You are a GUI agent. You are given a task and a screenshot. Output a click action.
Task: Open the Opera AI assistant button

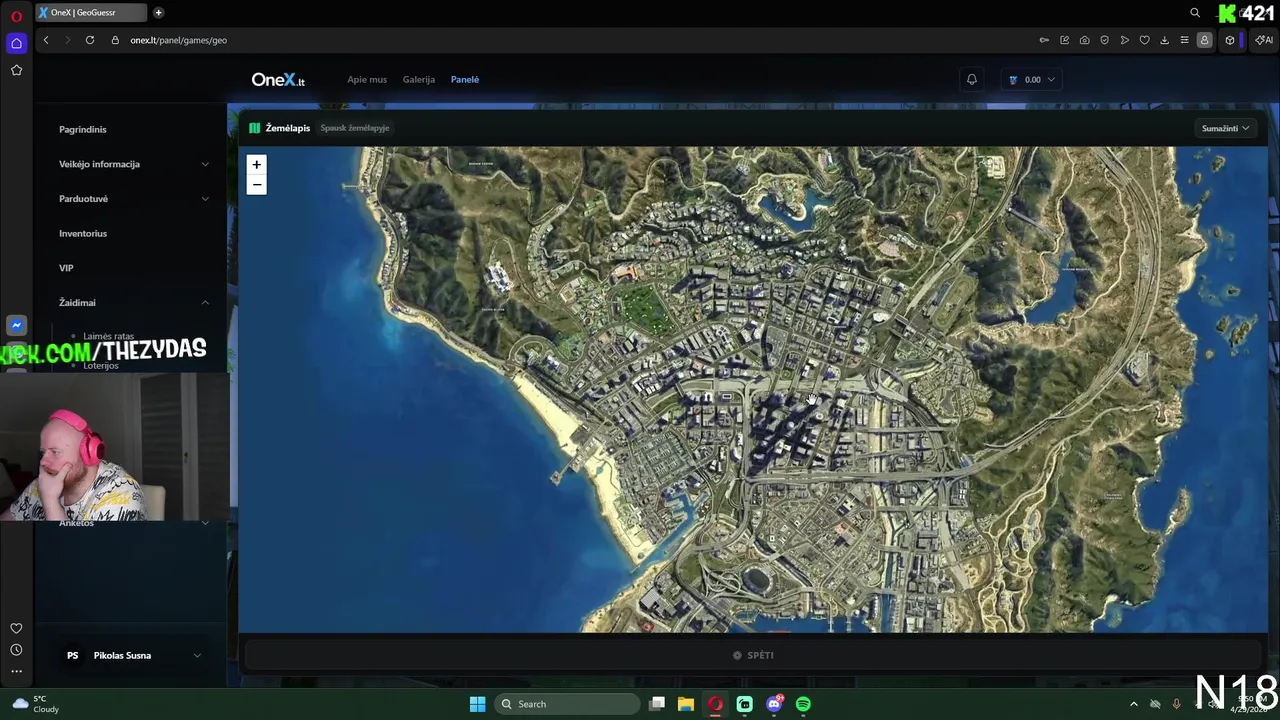[x=1263, y=40]
